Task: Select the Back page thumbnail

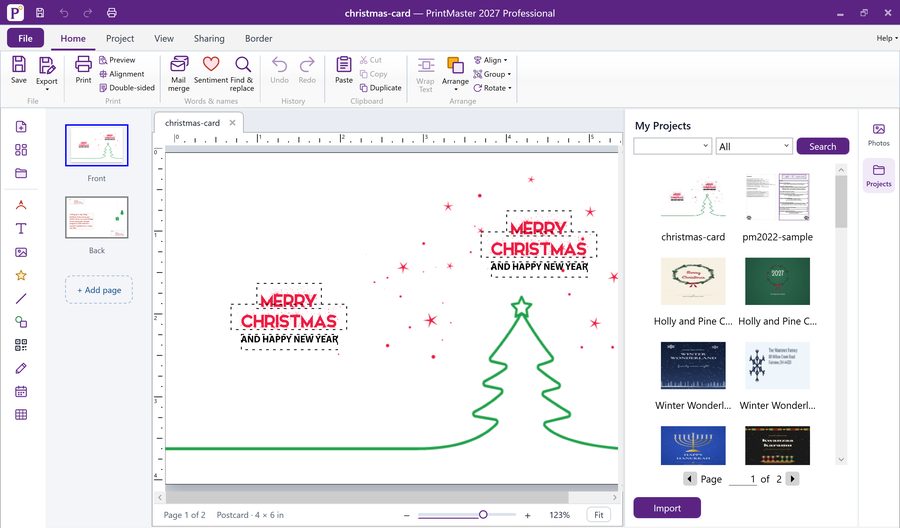Action: 96,218
